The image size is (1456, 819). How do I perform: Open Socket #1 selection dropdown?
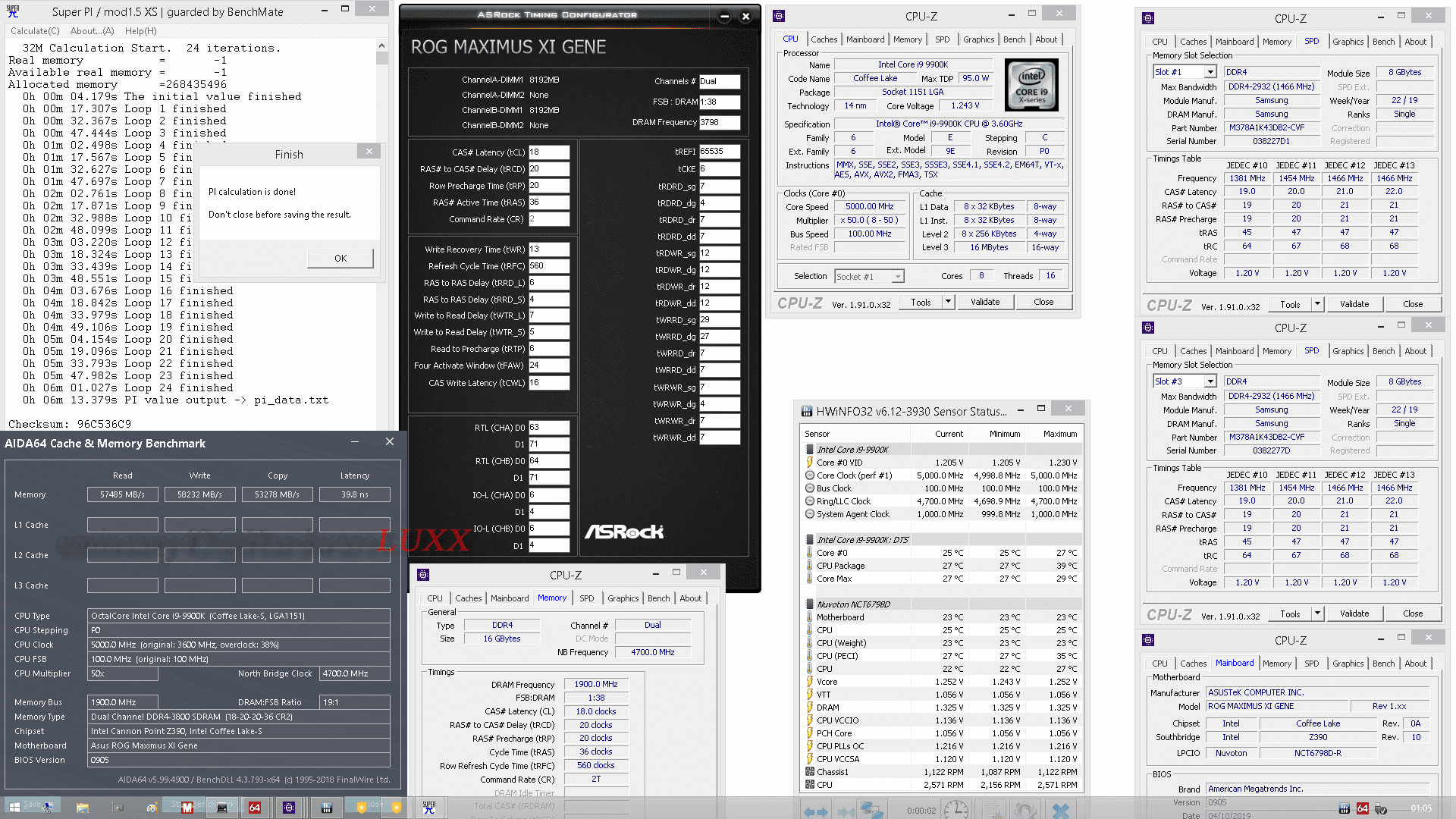click(898, 277)
